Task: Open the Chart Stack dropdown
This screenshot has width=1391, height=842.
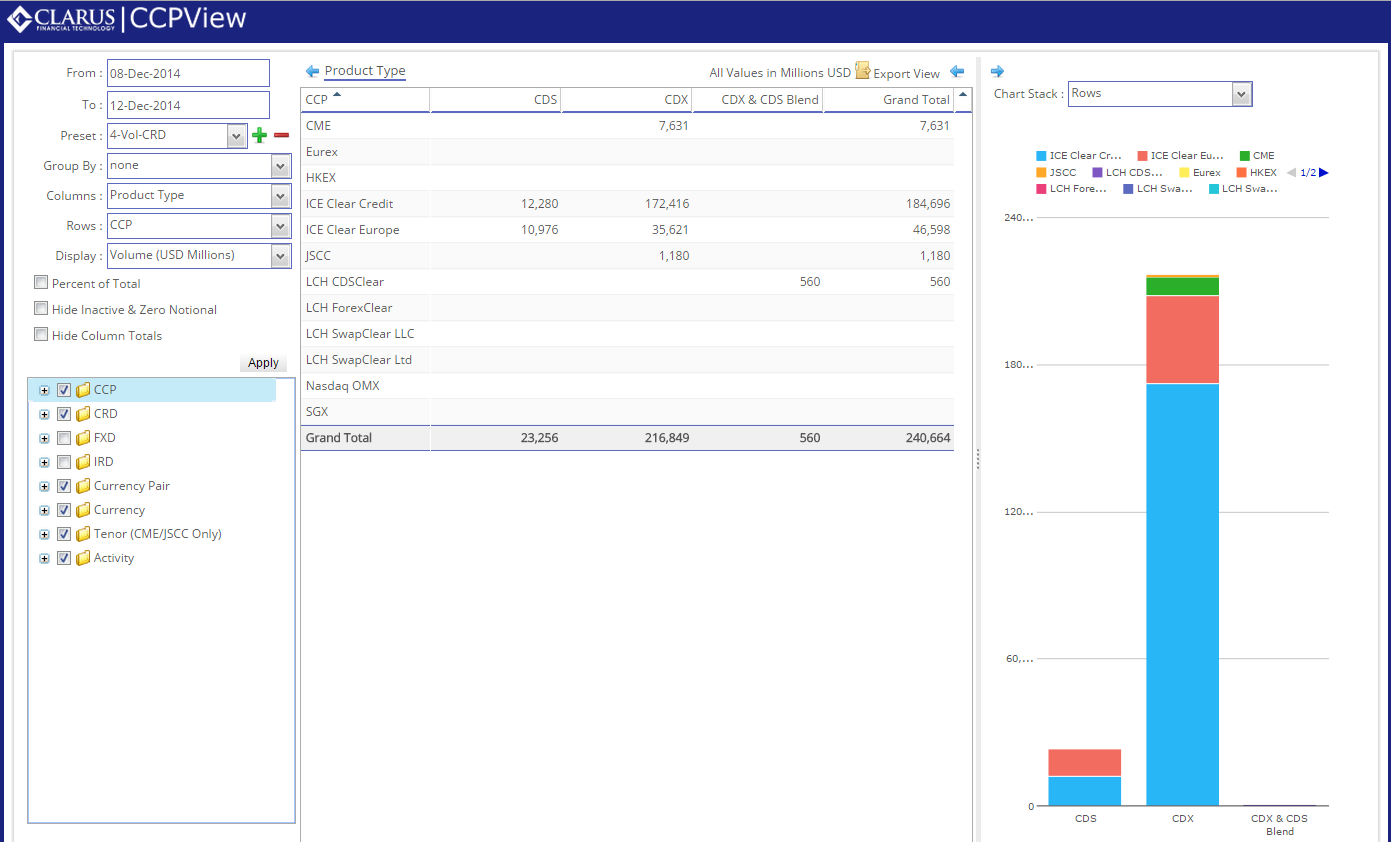Action: click(x=1242, y=94)
